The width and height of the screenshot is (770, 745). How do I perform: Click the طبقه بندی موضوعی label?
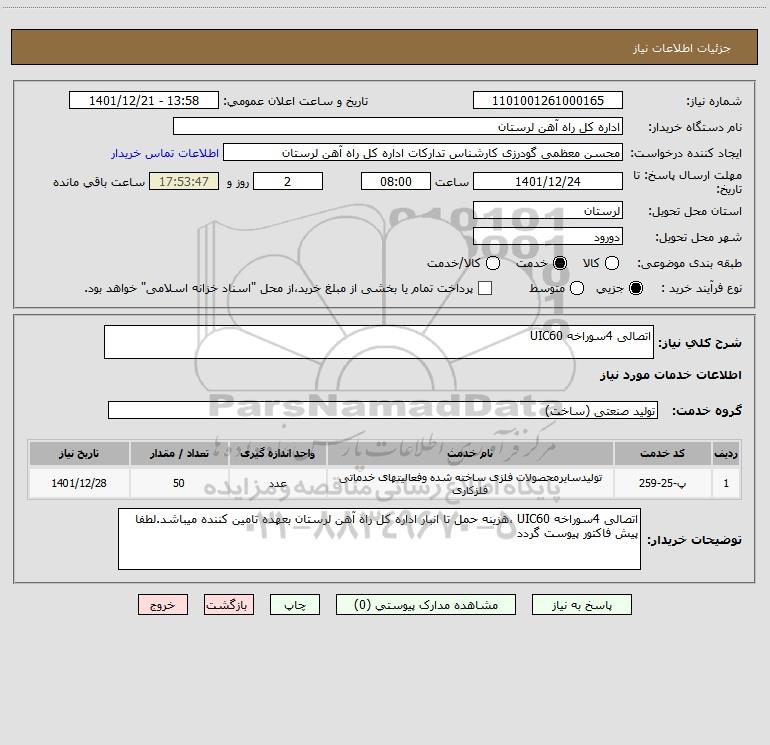[x=689, y=264]
